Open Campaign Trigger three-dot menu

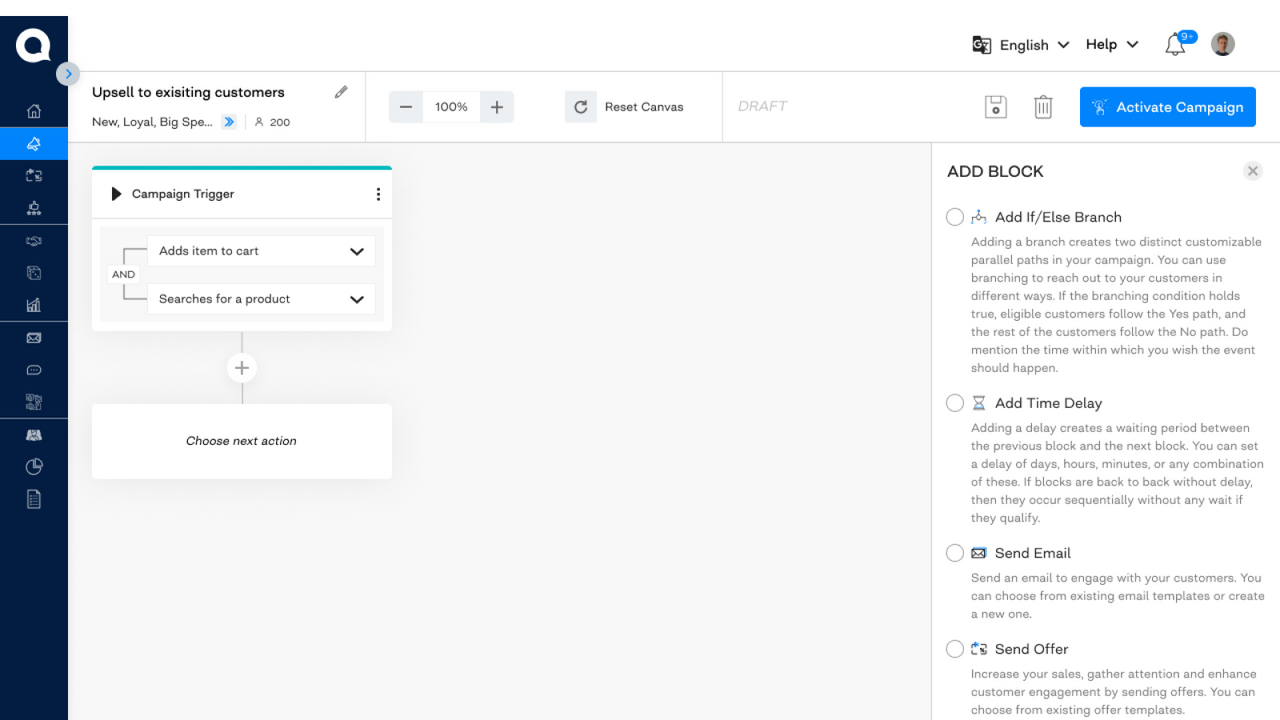tap(378, 194)
